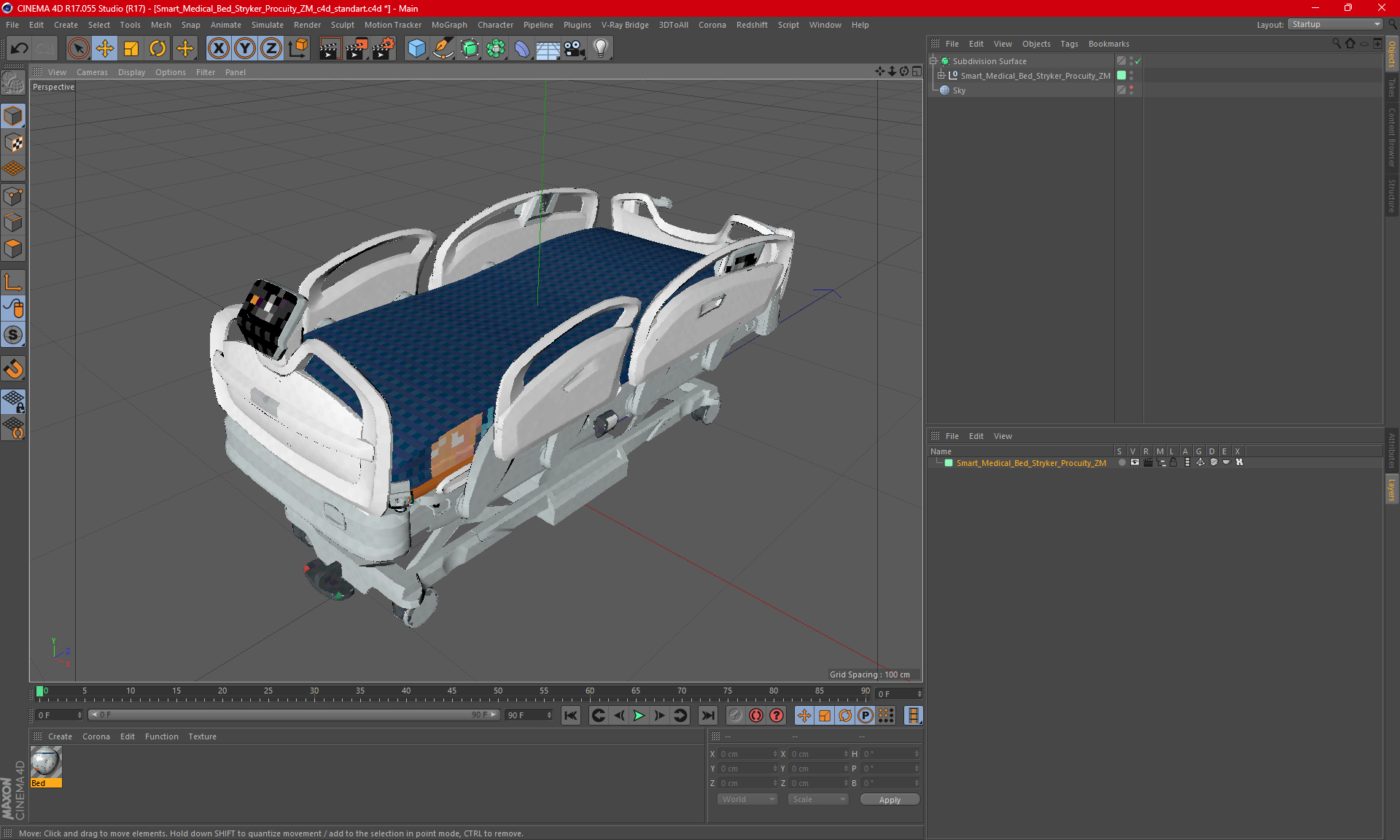Open the Redshift menu
Viewport: 1400px width, 840px height.
tap(752, 25)
